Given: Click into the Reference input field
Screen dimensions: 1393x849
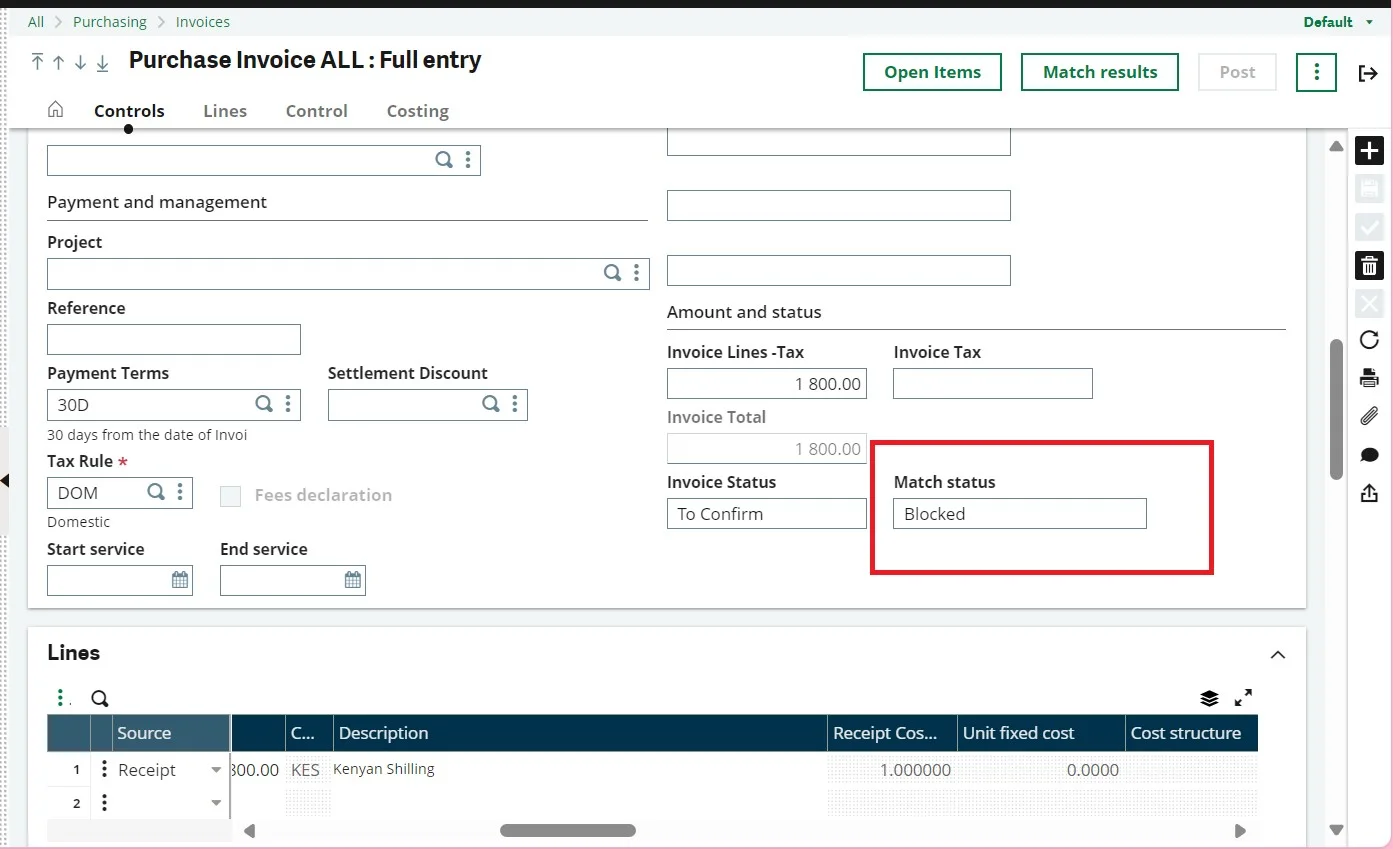Looking at the screenshot, I should (174, 340).
